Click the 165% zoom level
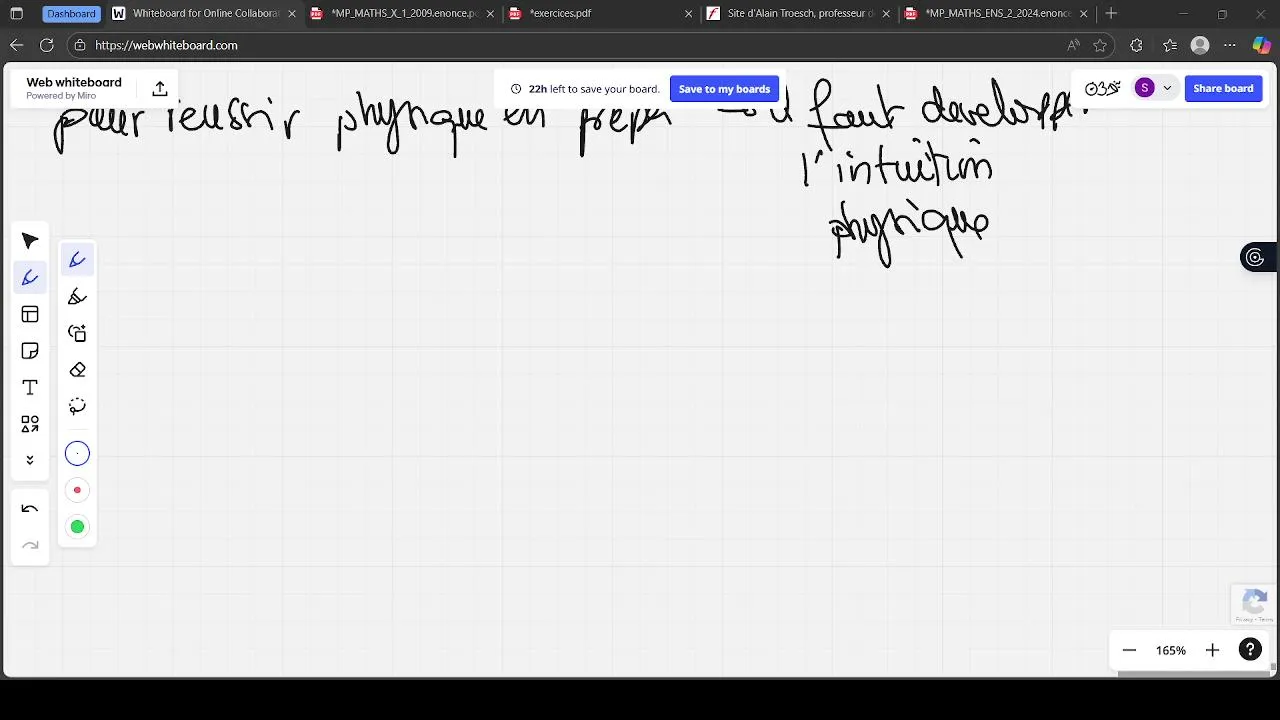 tap(1171, 650)
